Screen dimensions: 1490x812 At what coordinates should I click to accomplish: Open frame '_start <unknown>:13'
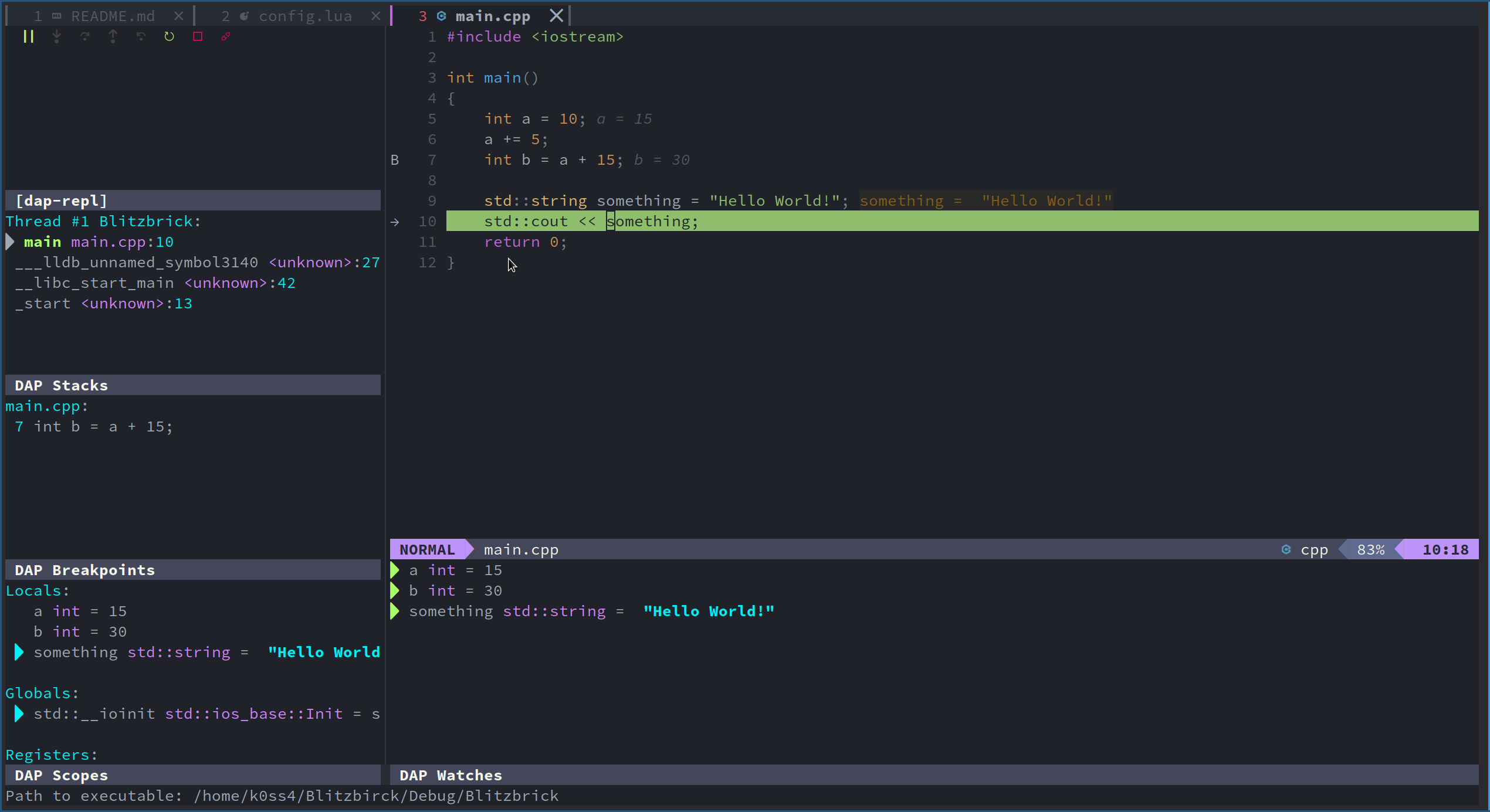[x=103, y=303]
